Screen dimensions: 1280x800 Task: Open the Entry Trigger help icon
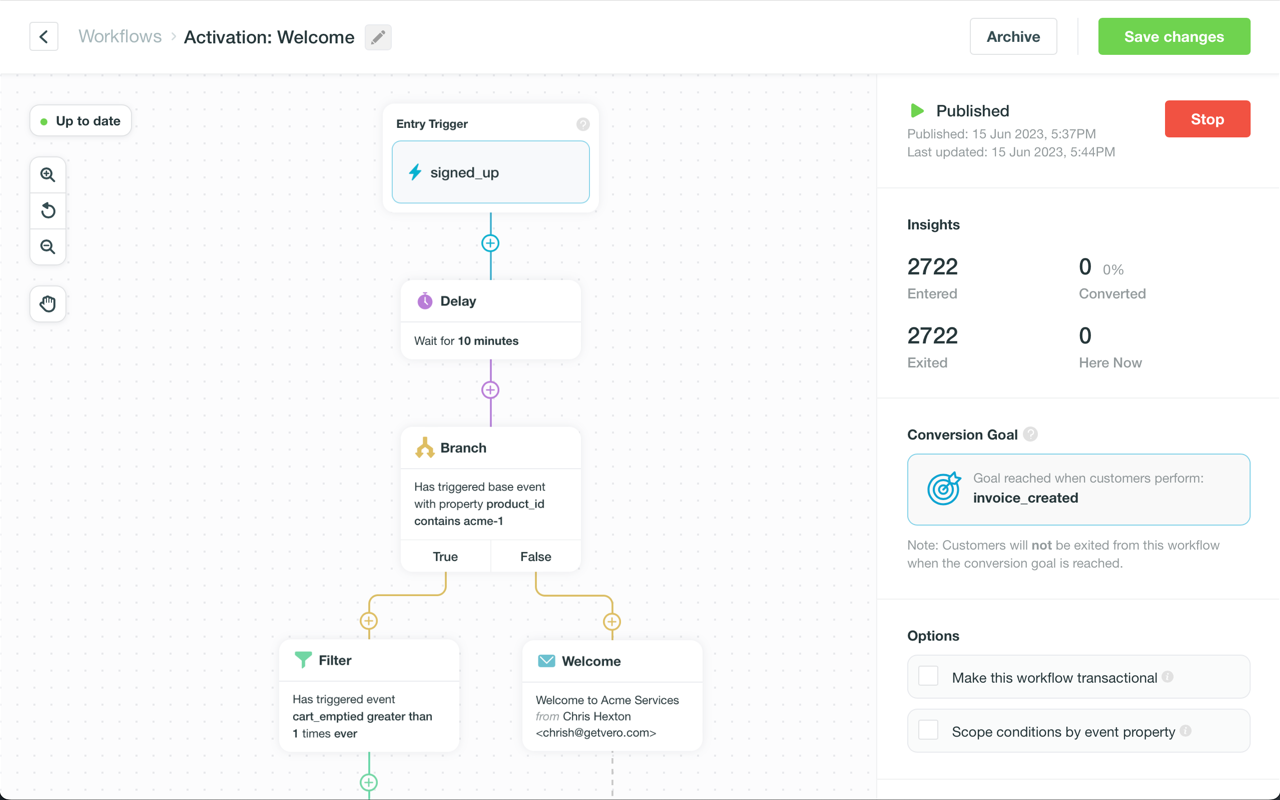pyautogui.click(x=583, y=124)
